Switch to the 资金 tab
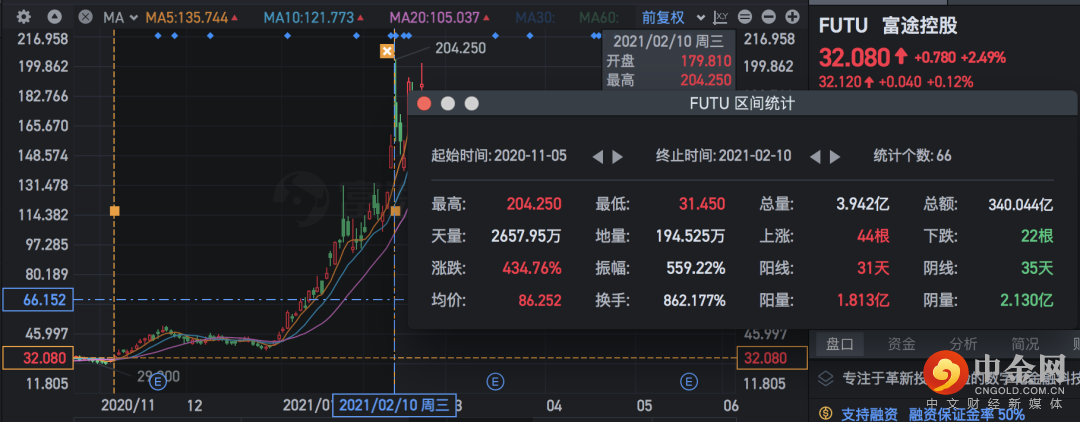Image resolution: width=1080 pixels, height=422 pixels. point(902,344)
